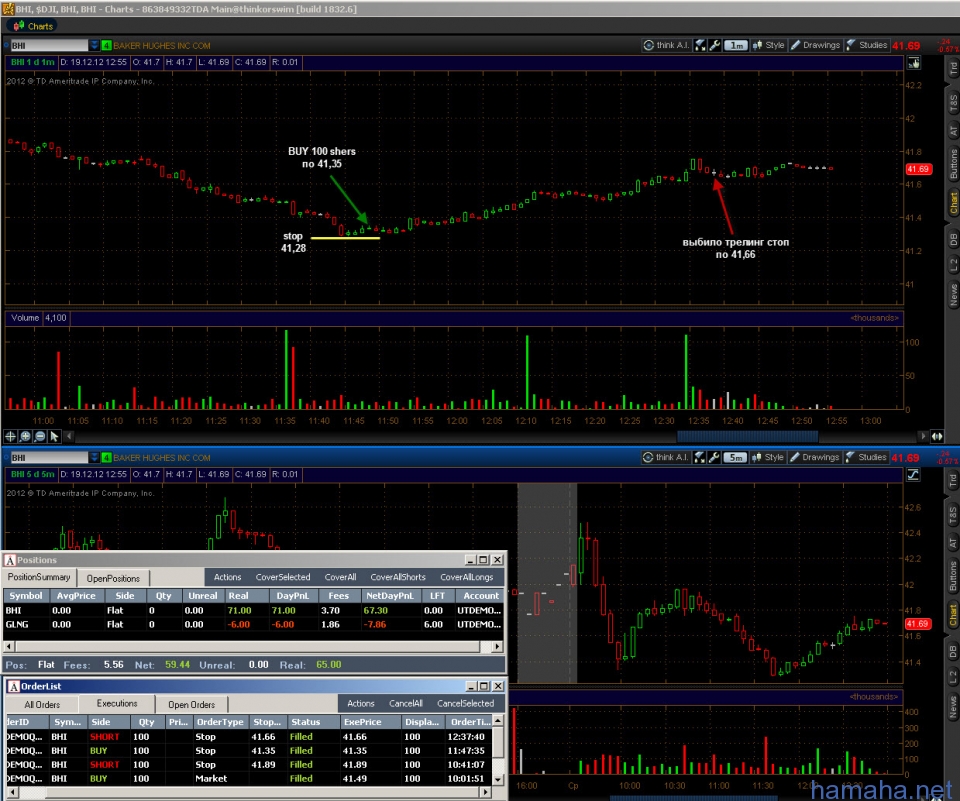Select the GLNG position row
The width and height of the screenshot is (960, 801).
253,625
